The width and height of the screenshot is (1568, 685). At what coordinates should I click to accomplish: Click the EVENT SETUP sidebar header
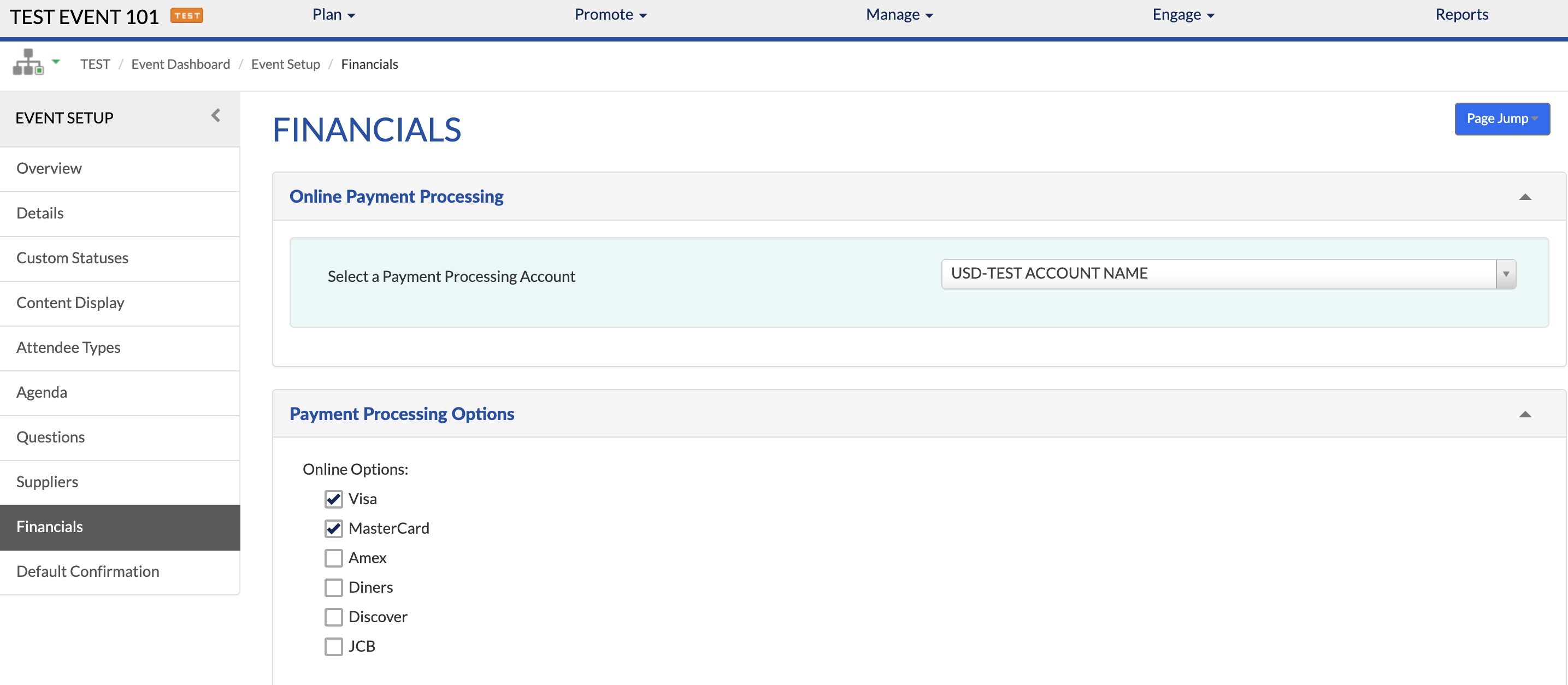(x=64, y=118)
